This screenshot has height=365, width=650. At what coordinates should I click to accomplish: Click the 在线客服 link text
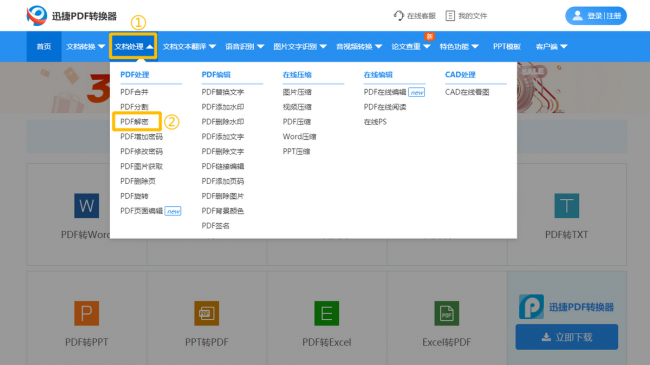421,16
